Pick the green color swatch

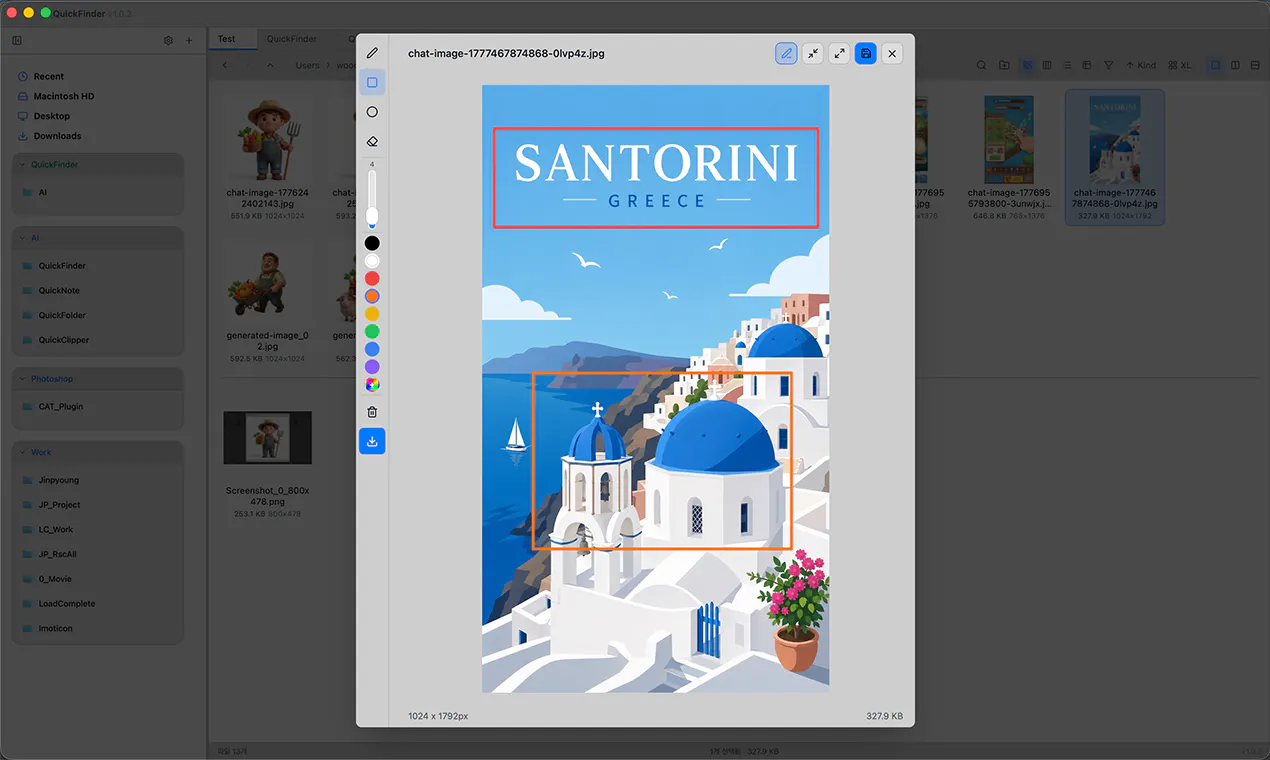click(372, 331)
